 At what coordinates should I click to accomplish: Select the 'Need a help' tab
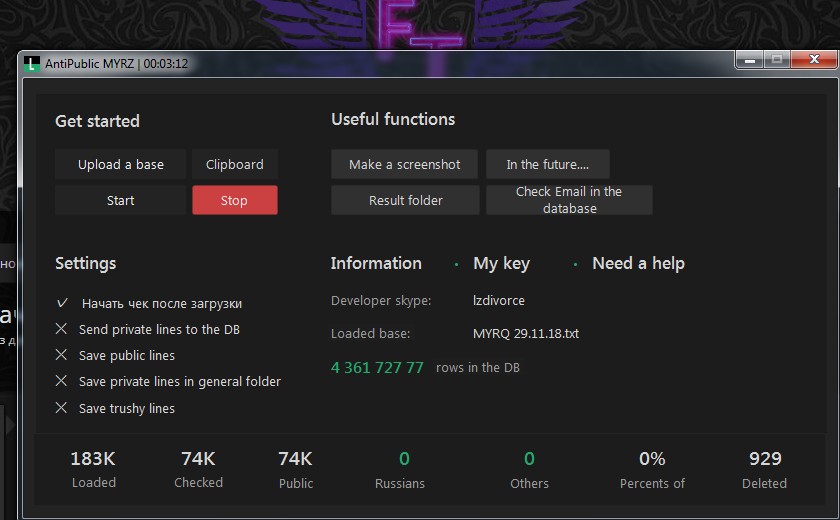(x=638, y=263)
